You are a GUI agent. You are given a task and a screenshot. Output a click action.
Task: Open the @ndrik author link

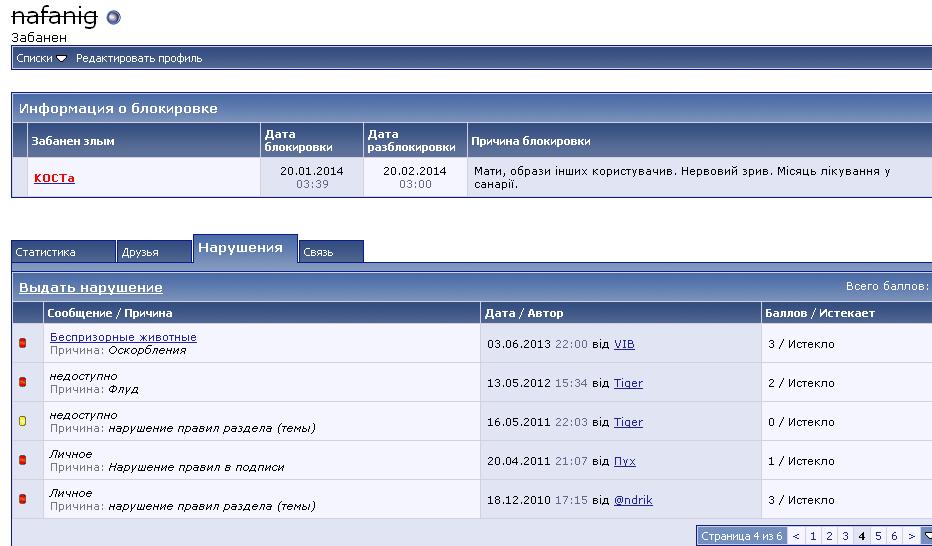tap(633, 500)
